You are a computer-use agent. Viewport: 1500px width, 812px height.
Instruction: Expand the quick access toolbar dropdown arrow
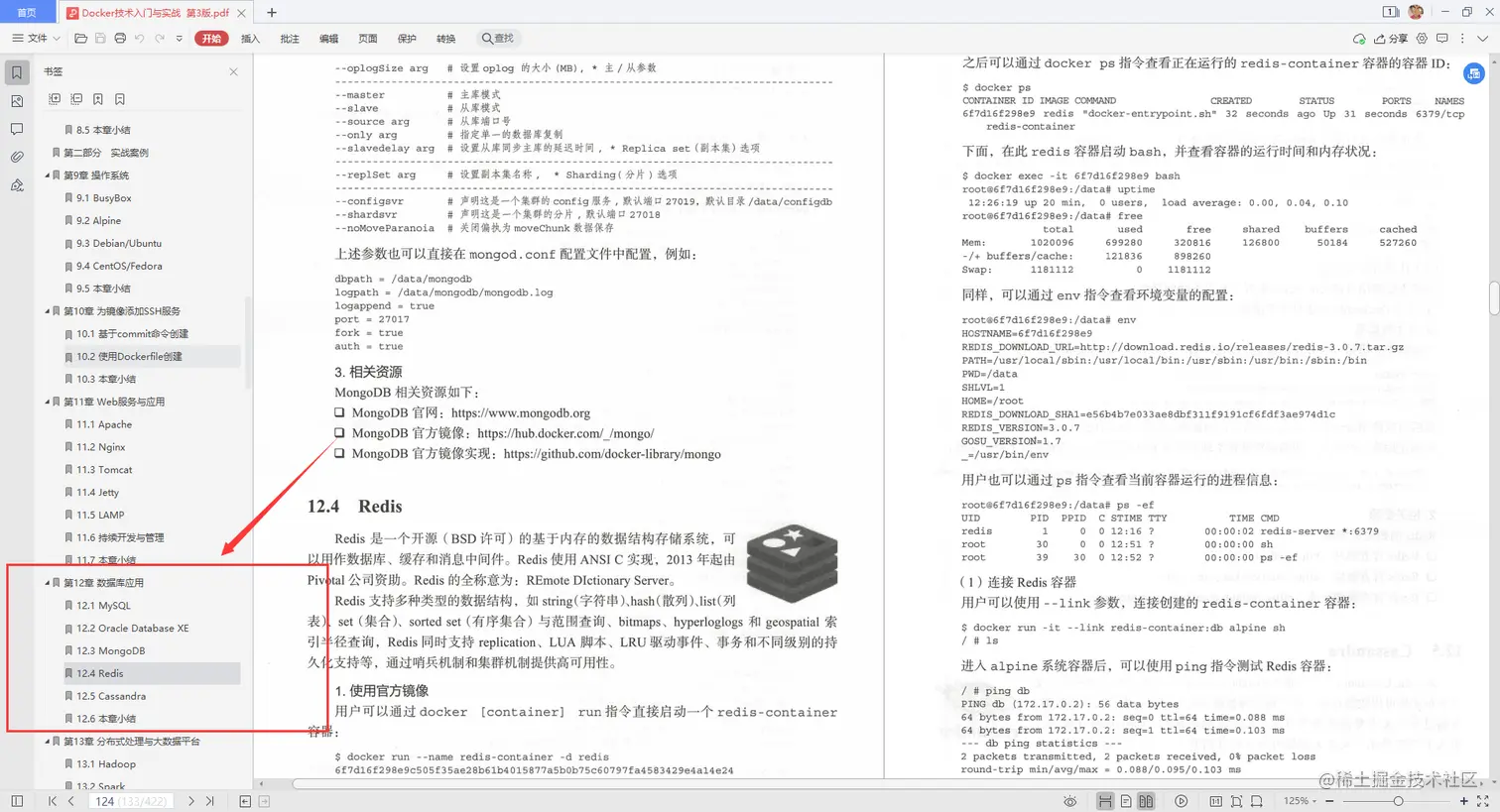pos(177,38)
